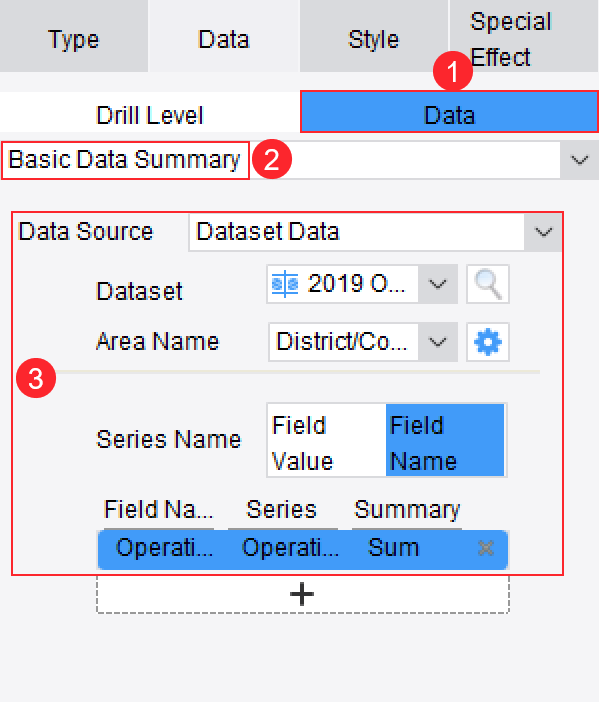The height and width of the screenshot is (702, 599).
Task: Open Area Name gear settings
Action: 488,342
